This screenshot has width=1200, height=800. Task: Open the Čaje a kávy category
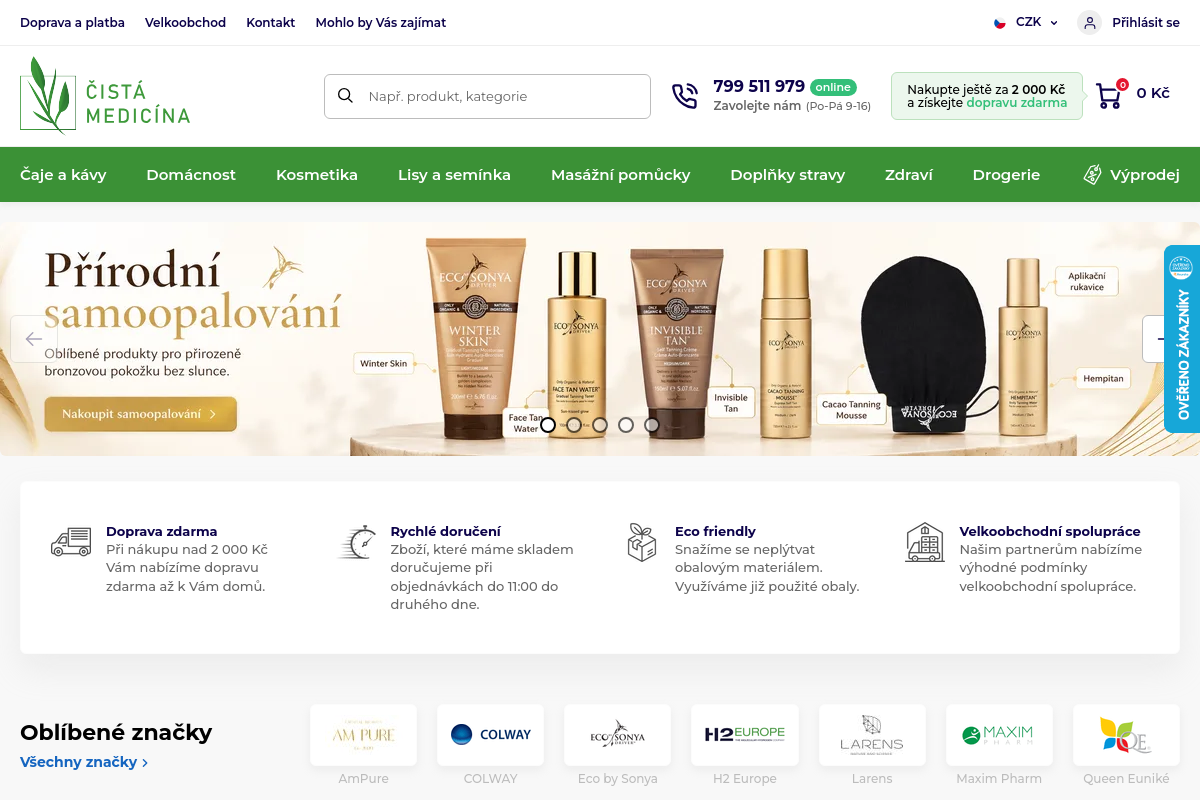coord(63,175)
